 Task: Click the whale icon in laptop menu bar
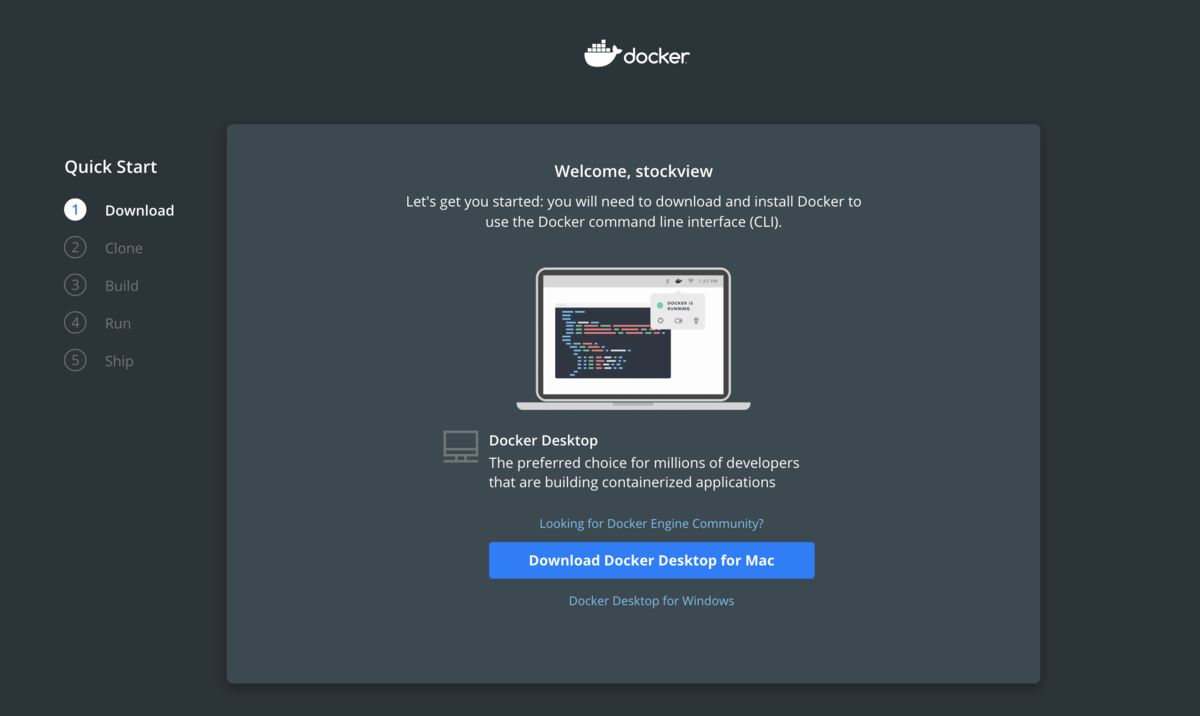(x=679, y=281)
